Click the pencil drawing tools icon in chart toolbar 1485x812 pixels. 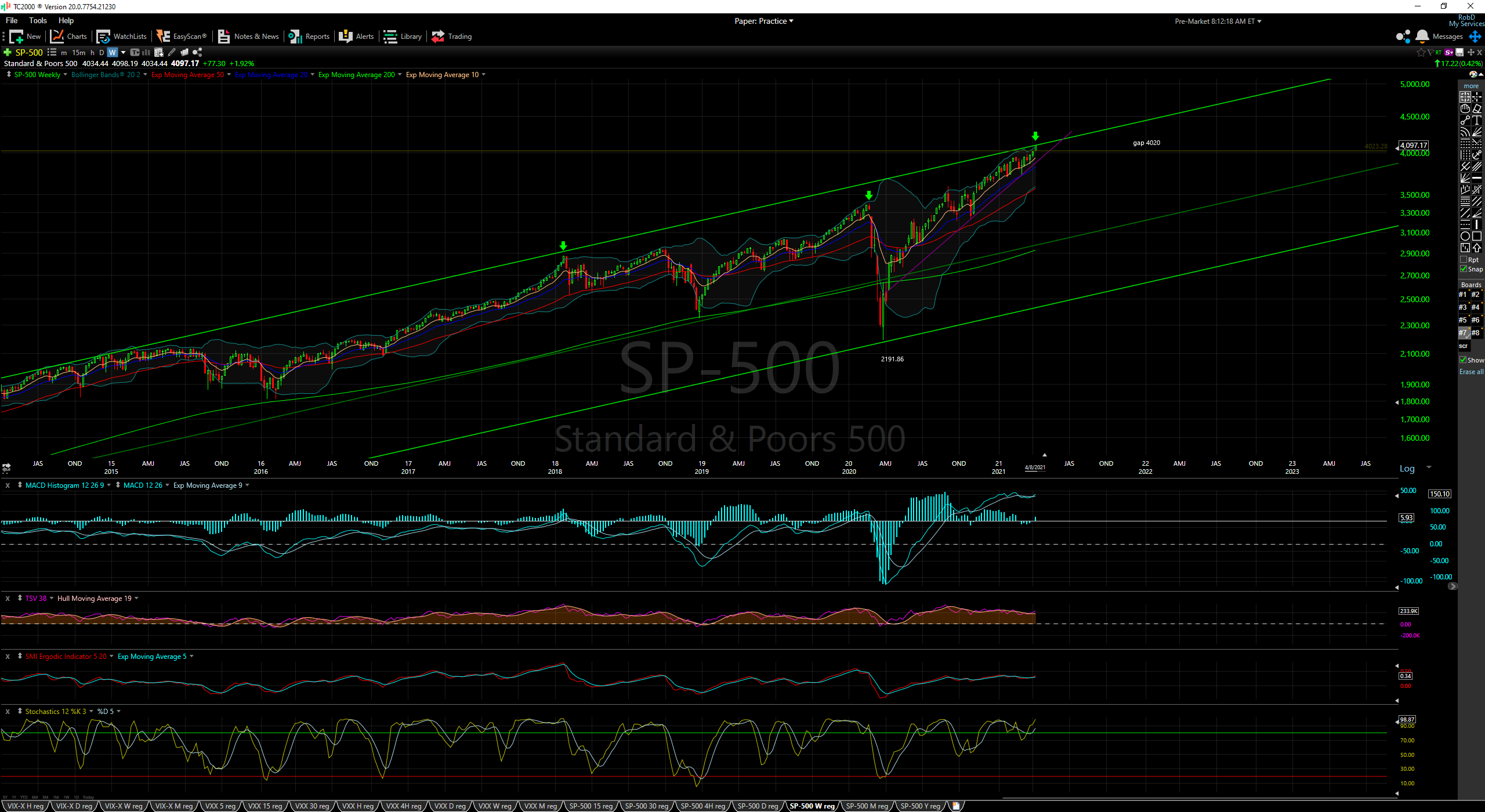172,52
